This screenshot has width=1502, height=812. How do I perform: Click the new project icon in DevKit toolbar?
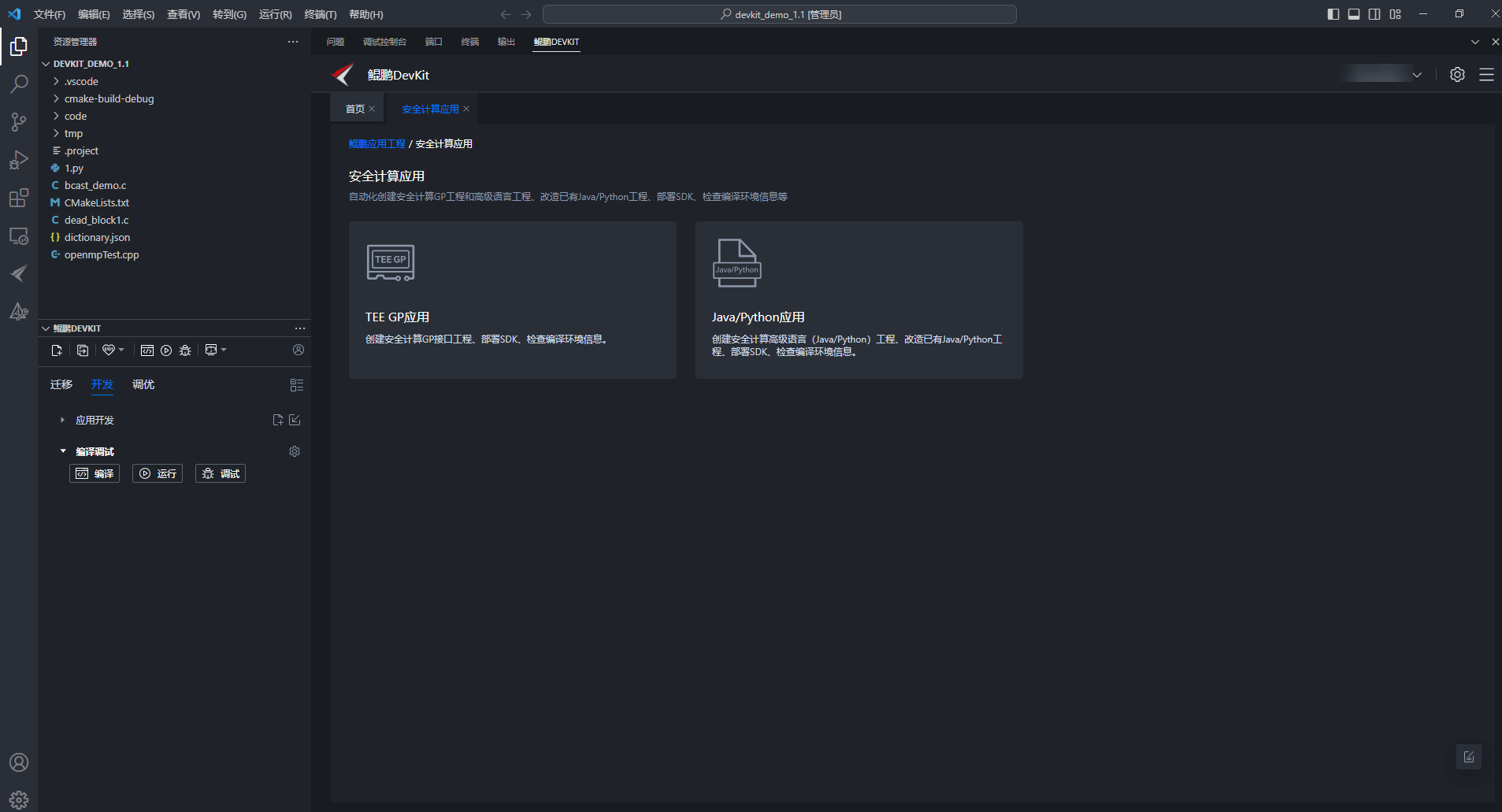(x=57, y=350)
